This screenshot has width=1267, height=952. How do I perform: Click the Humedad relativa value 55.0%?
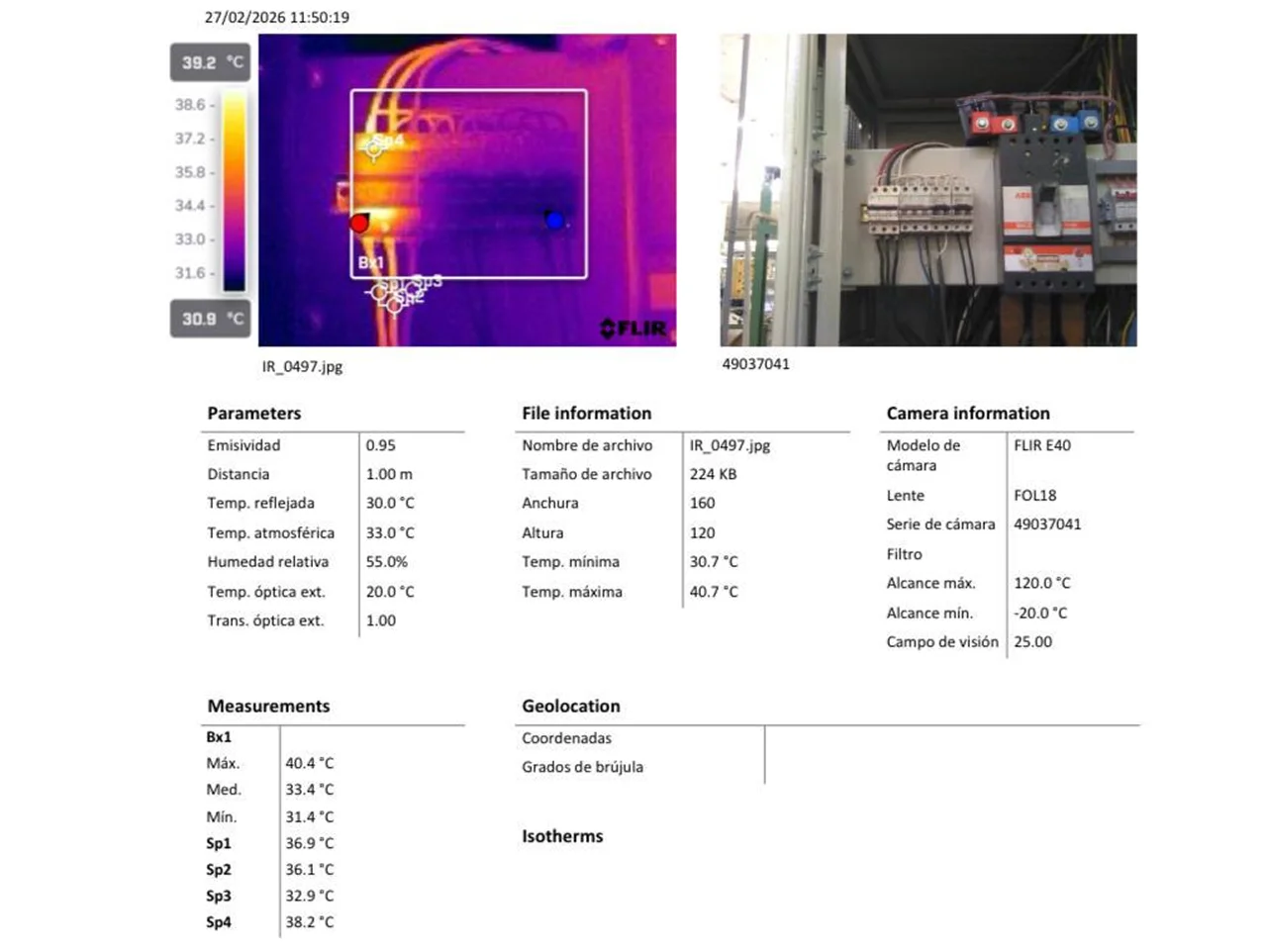click(x=387, y=561)
